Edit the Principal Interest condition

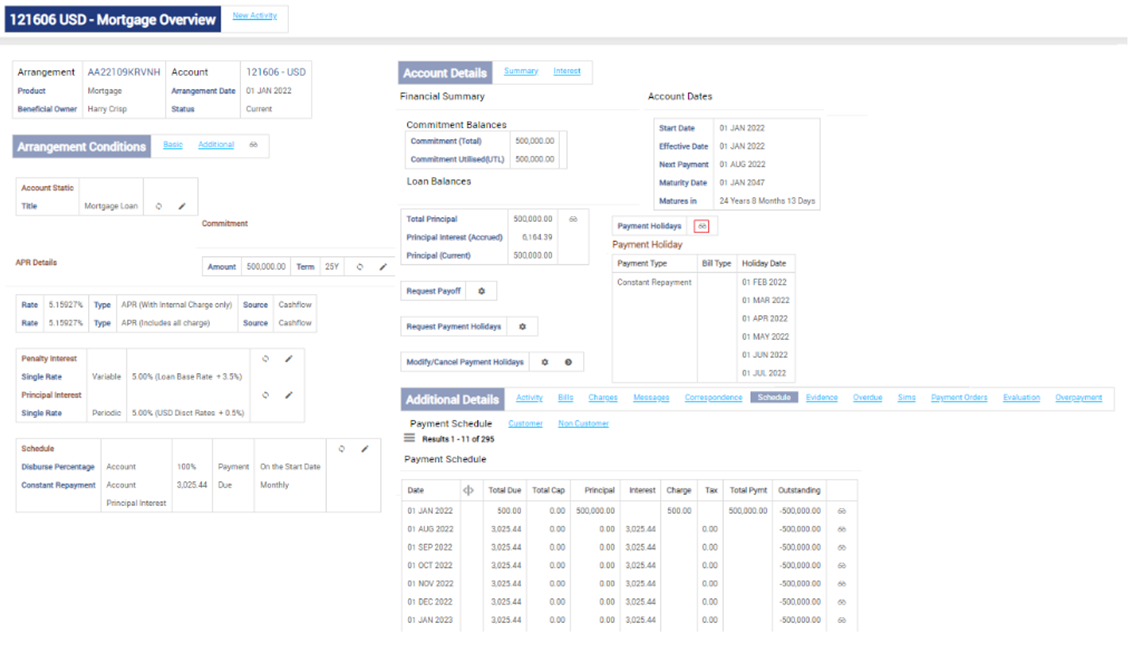click(x=289, y=395)
